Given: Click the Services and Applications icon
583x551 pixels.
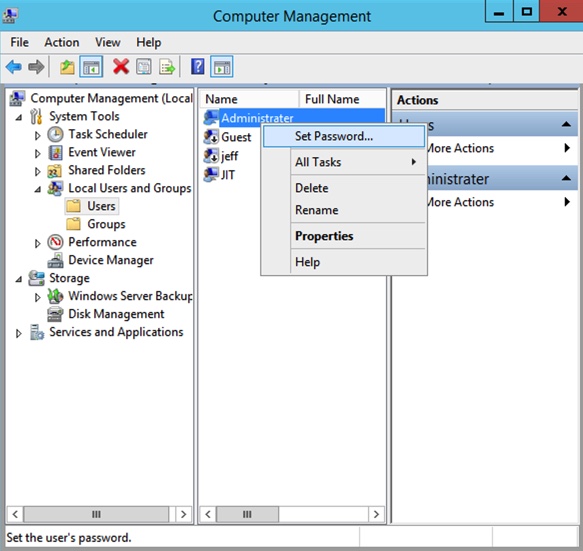Looking at the screenshot, I should point(37,332).
